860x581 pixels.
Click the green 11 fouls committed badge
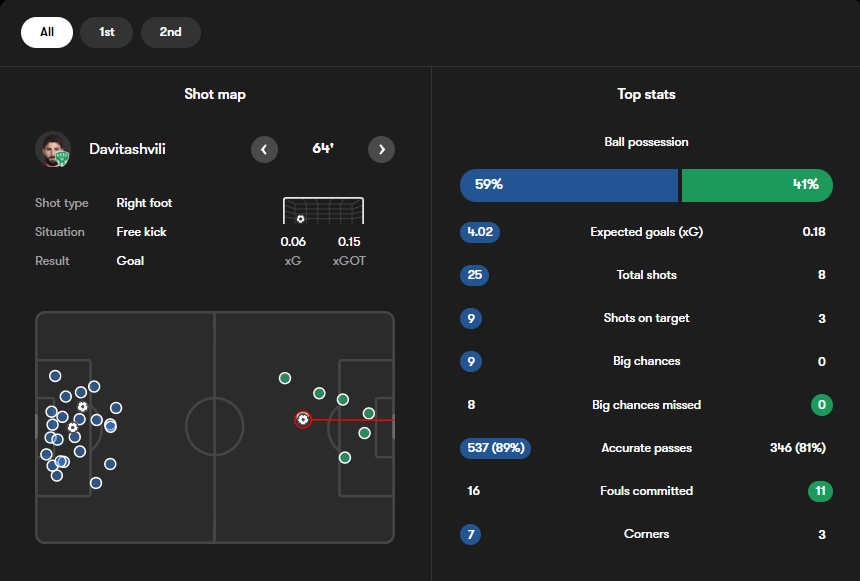pyautogui.click(x=821, y=491)
